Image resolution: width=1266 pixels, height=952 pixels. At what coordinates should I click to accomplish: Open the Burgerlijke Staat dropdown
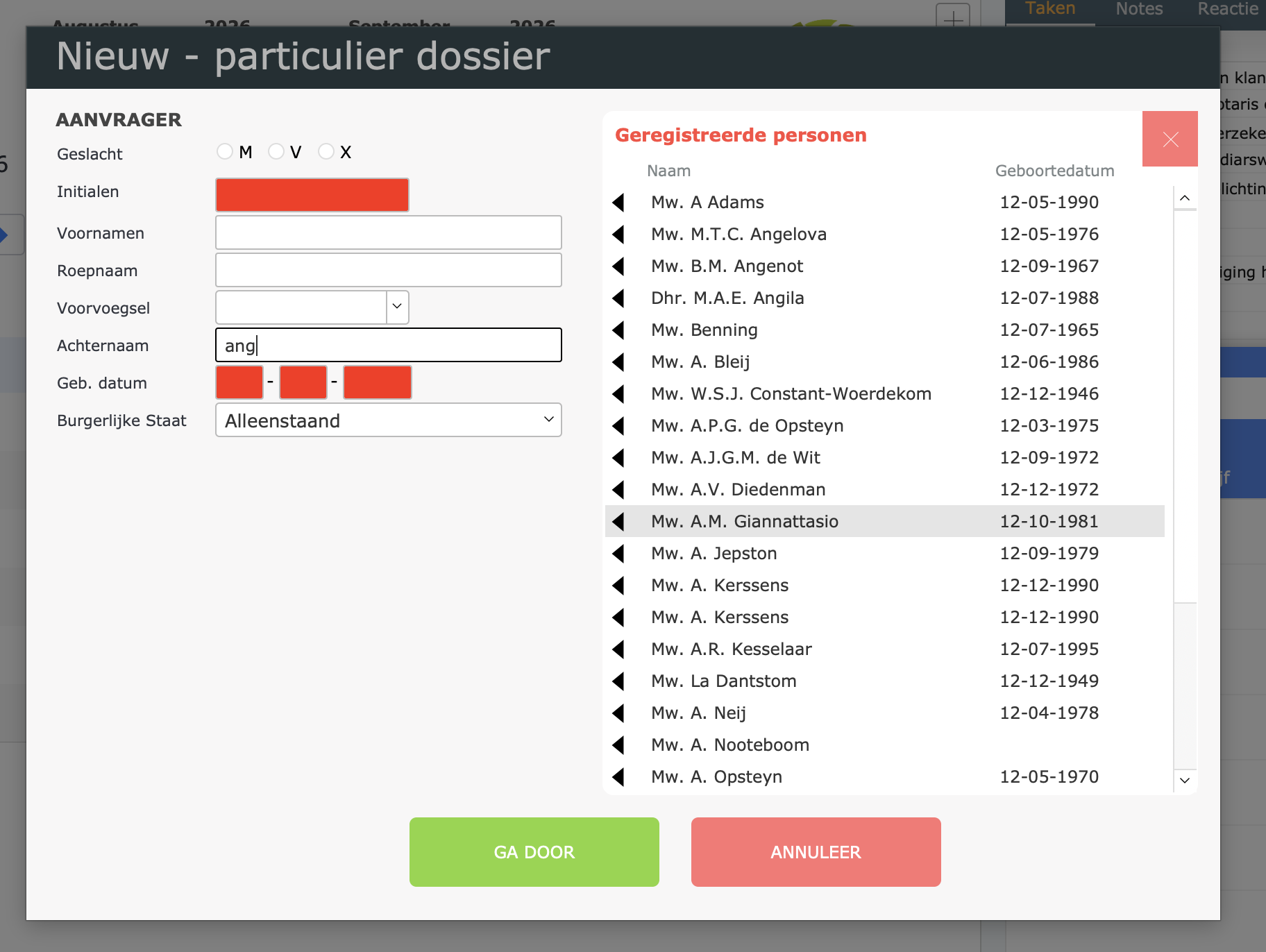click(389, 420)
